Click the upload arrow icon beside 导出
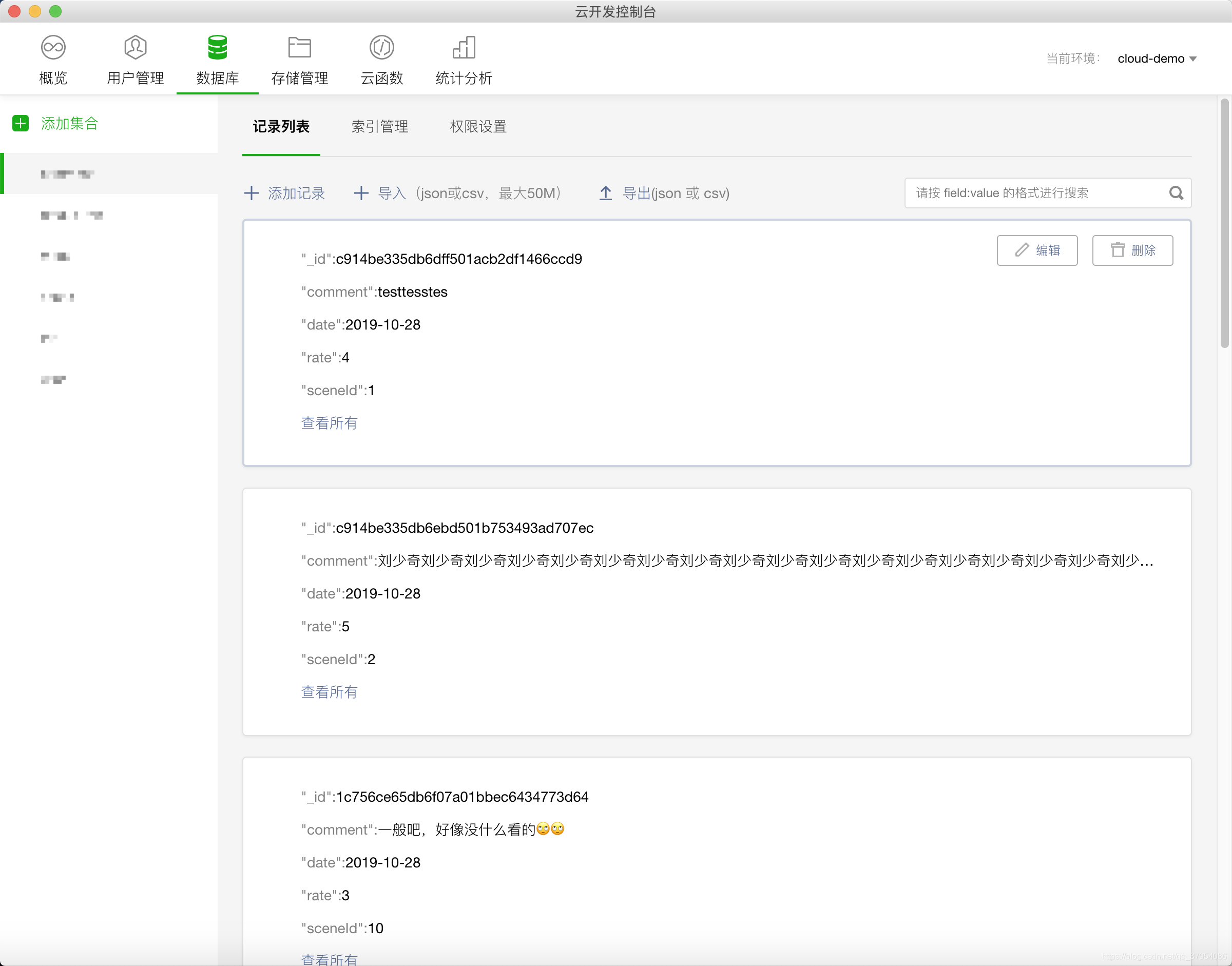Screen dimensions: 1232x966 click(x=605, y=194)
